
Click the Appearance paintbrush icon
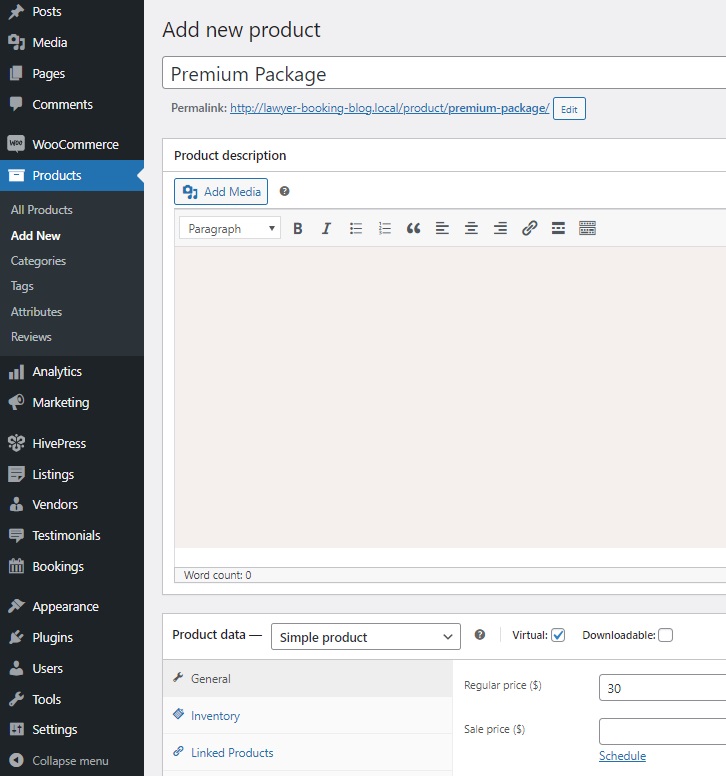[x=16, y=606]
